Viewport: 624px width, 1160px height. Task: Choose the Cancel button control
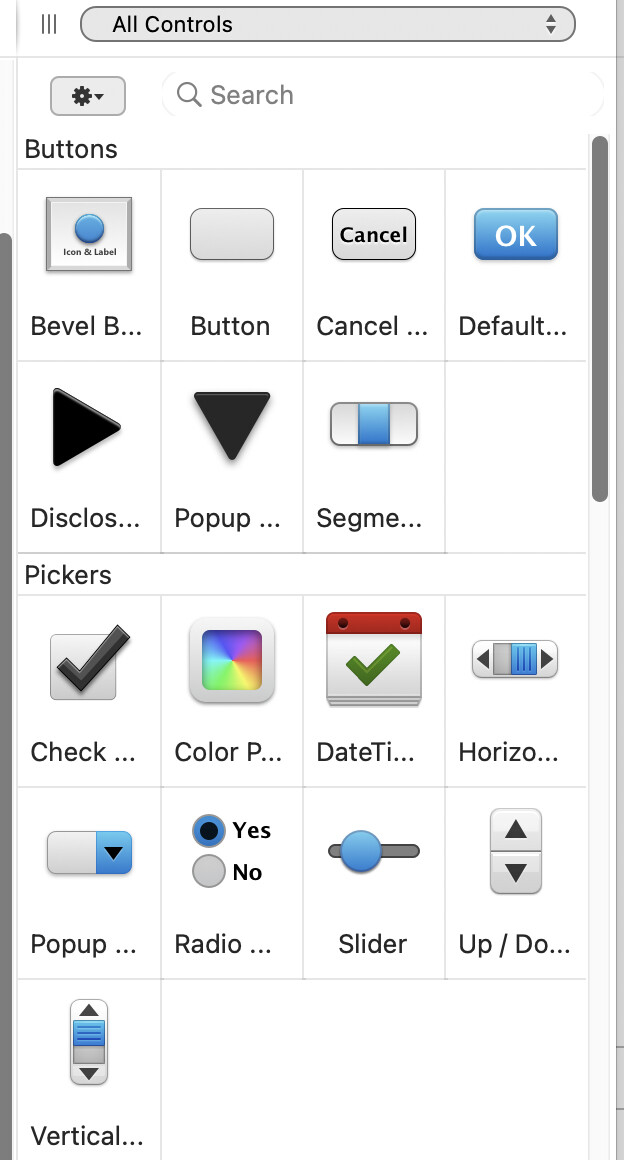373,235
